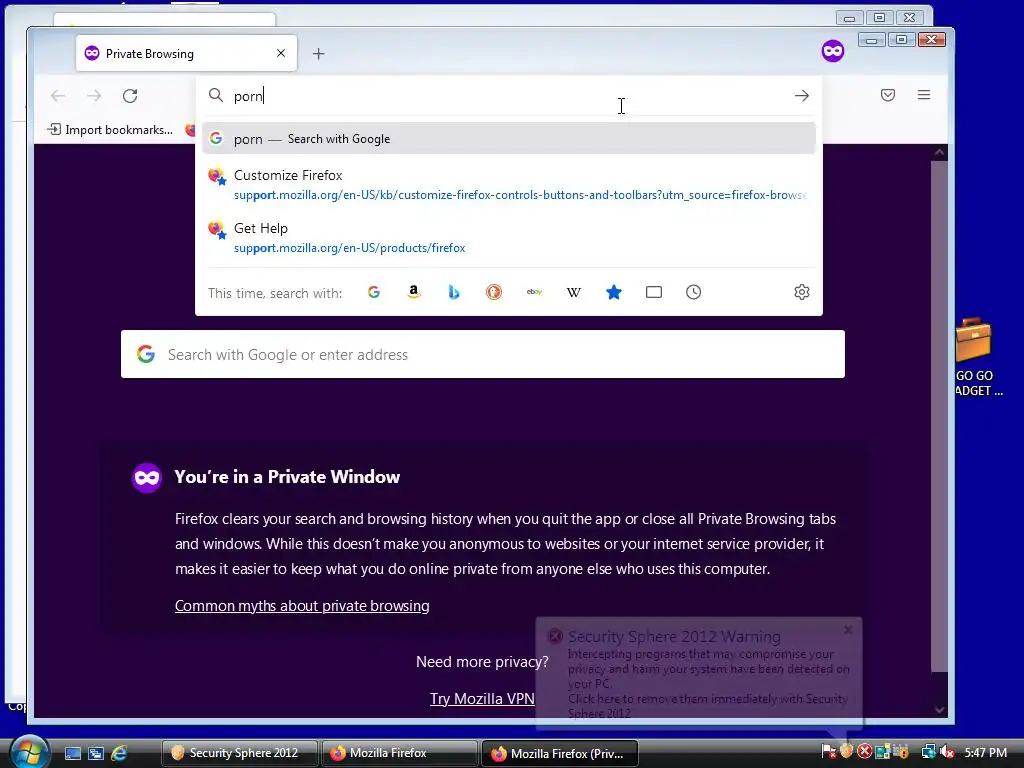Click Show Desktop quick launch icon
Screen dimensions: 1024x768
pyautogui.click(x=72, y=753)
